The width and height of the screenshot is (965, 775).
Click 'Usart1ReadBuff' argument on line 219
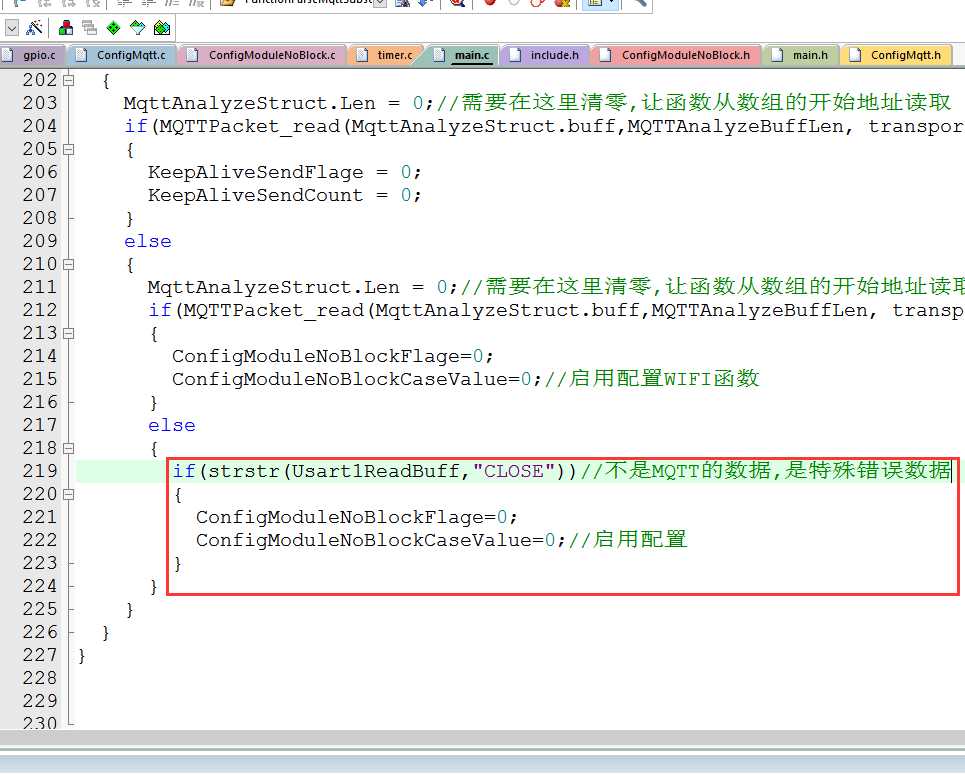pyautogui.click(x=375, y=472)
